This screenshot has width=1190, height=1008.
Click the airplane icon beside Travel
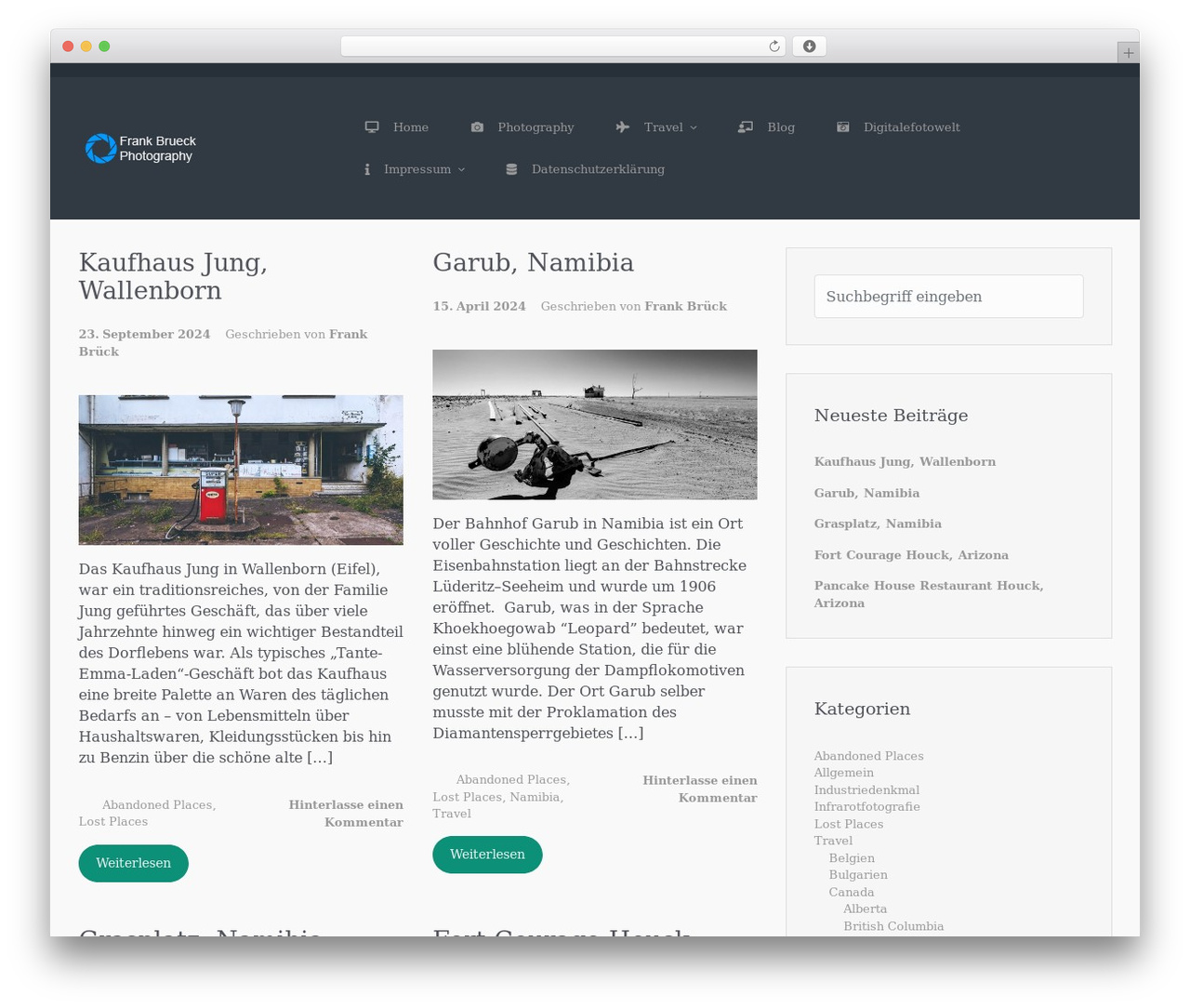(623, 127)
